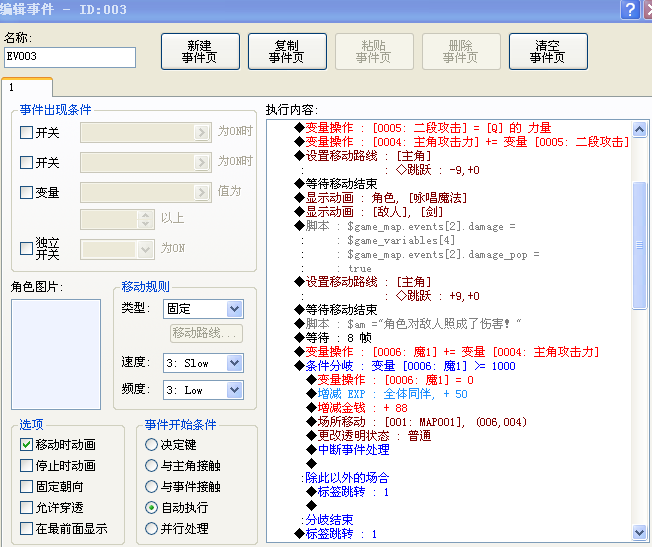Click the 复制事件页 button
The width and height of the screenshot is (652, 547).
click(287, 51)
